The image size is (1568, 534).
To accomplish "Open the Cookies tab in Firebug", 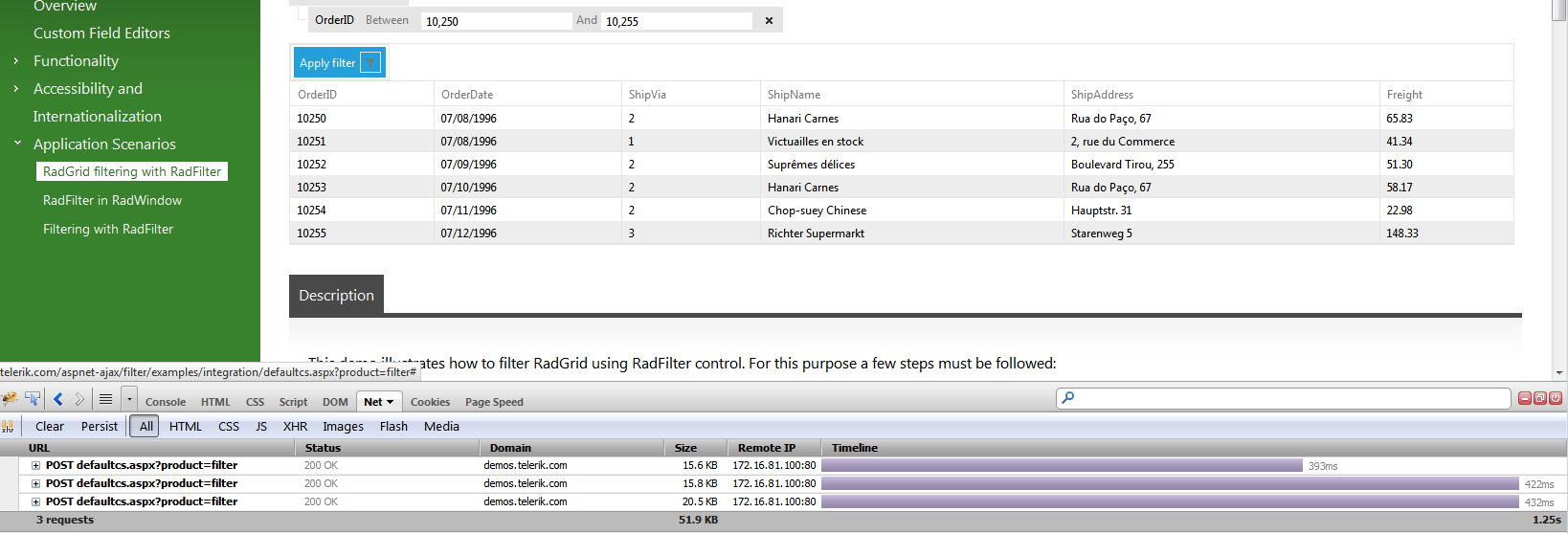I will pyautogui.click(x=430, y=402).
